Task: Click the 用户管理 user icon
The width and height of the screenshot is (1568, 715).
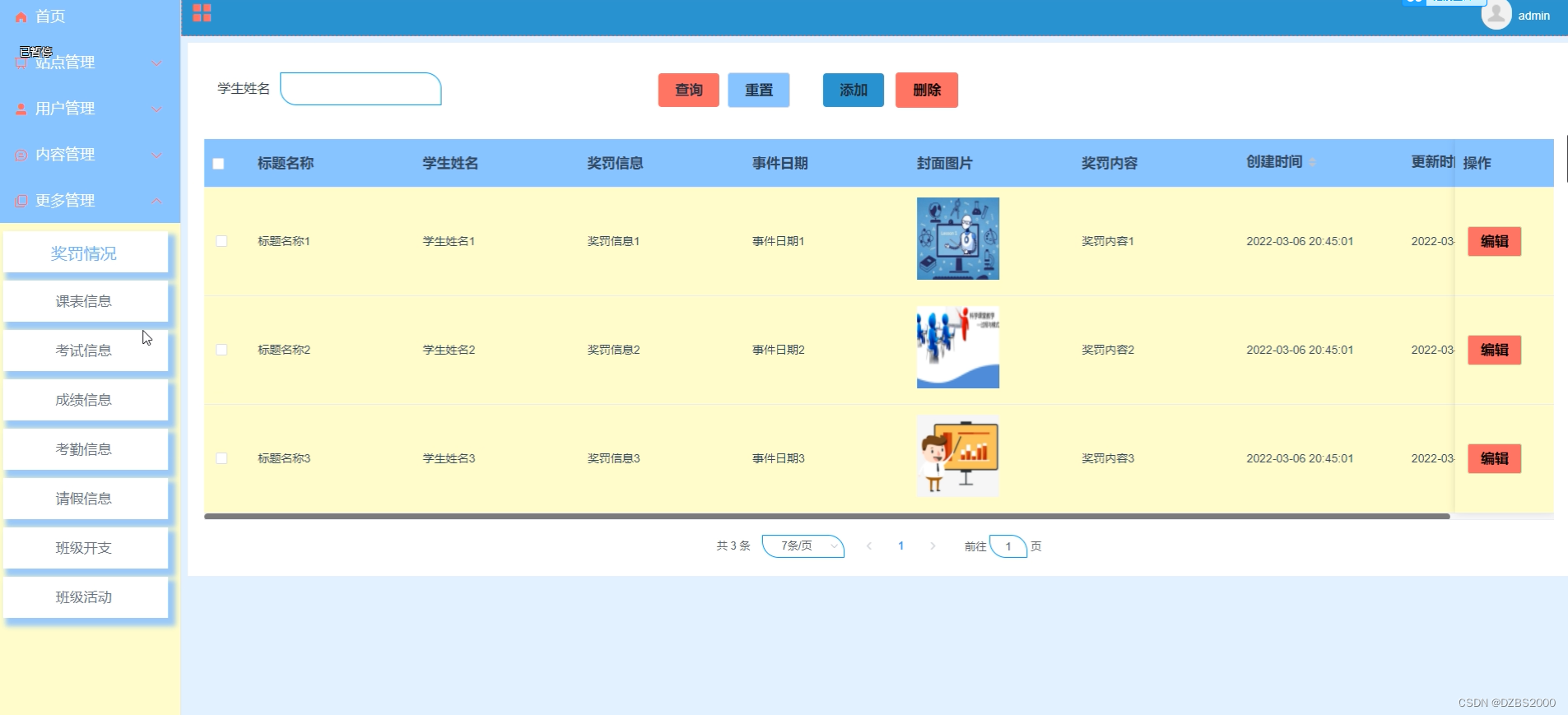Action: tap(21, 109)
